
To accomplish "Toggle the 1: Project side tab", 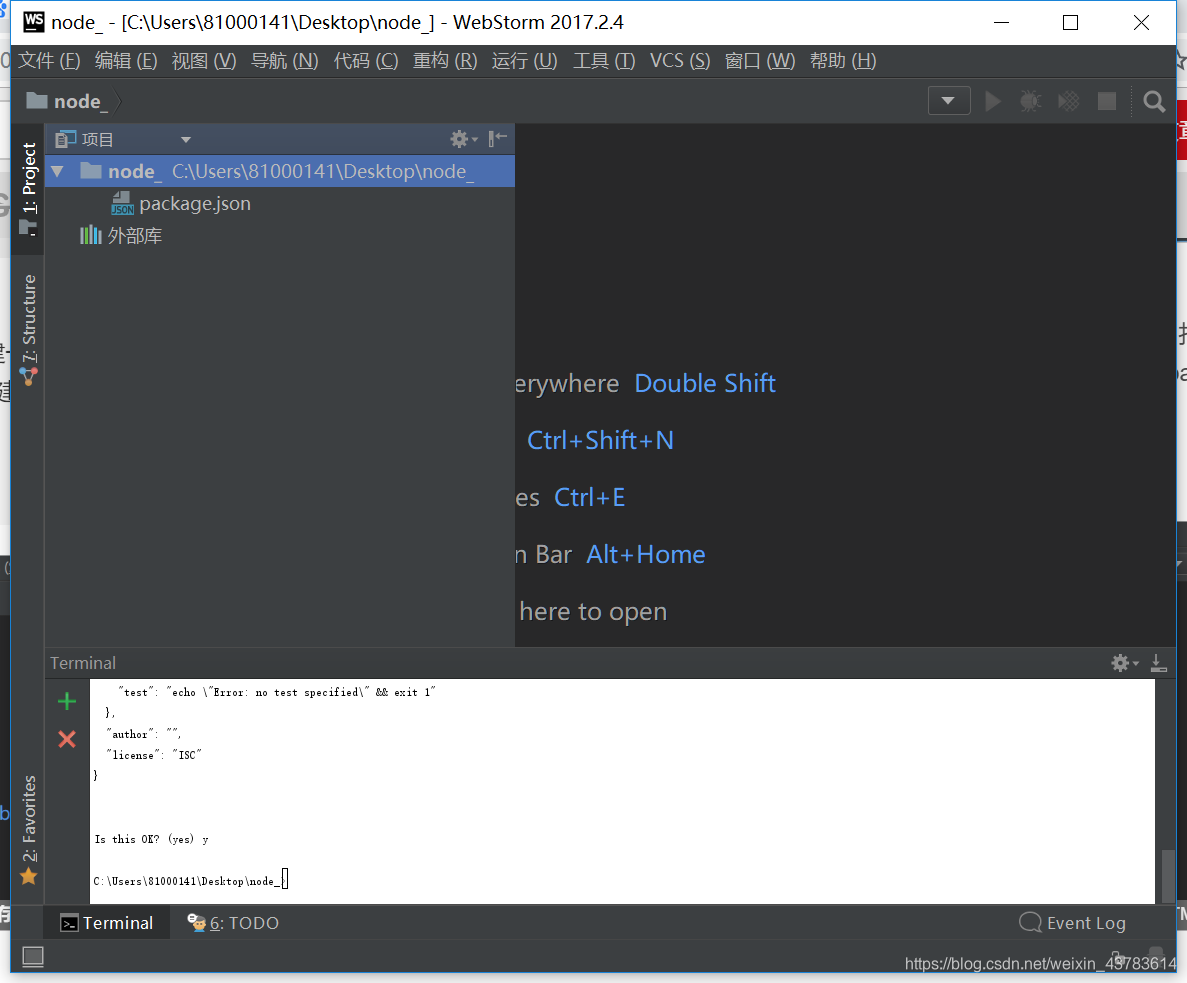I will coord(28,188).
